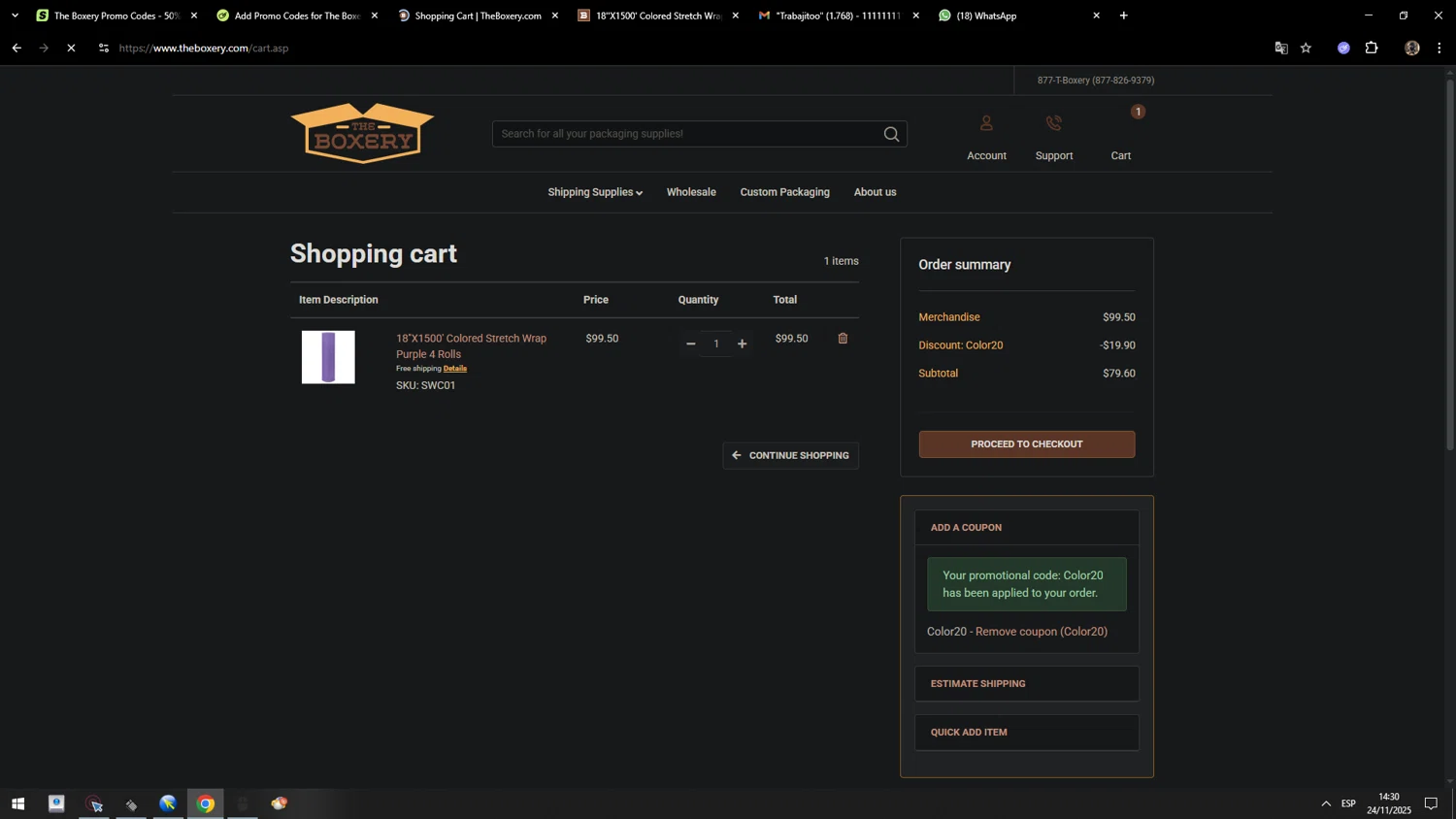The image size is (1456, 819).
Task: Open the About us menu item
Action: pyautogui.click(x=875, y=192)
